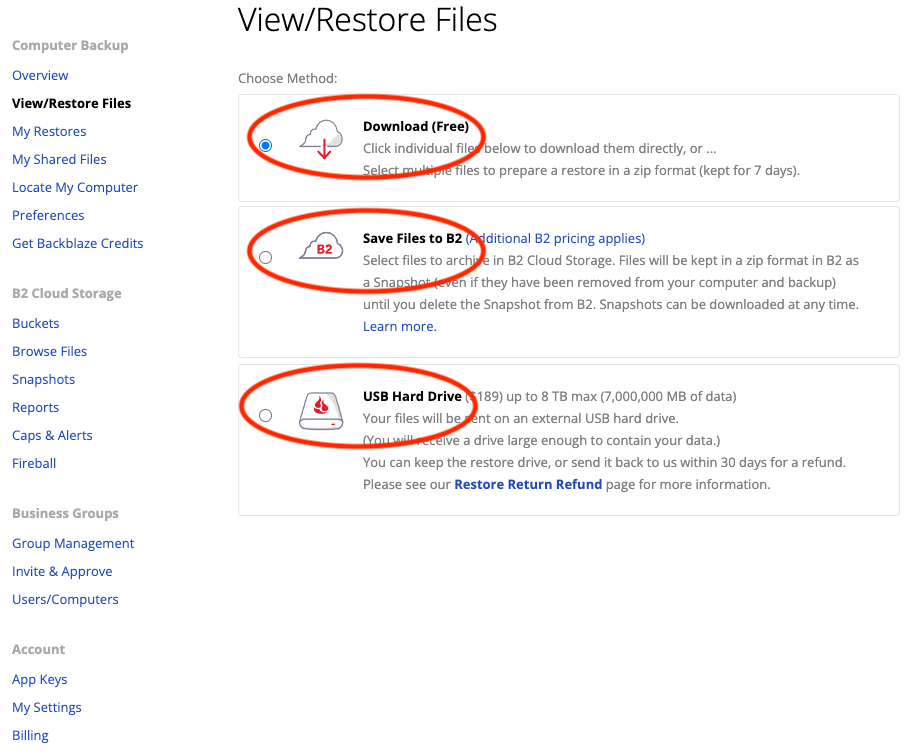Open the Buckets page

(x=35, y=323)
